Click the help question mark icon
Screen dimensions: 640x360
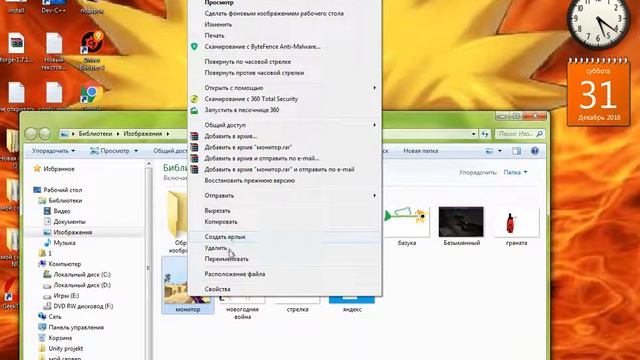(535, 151)
